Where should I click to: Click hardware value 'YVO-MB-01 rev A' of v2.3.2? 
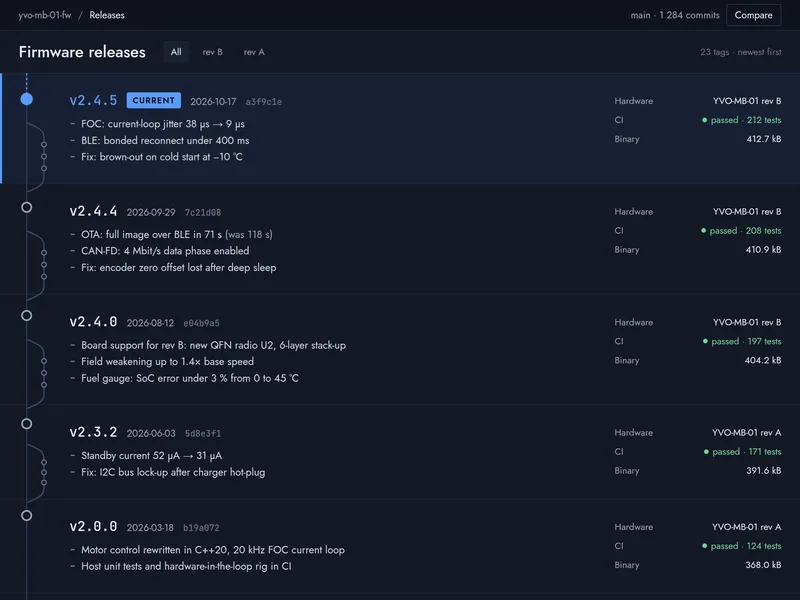tap(746, 433)
